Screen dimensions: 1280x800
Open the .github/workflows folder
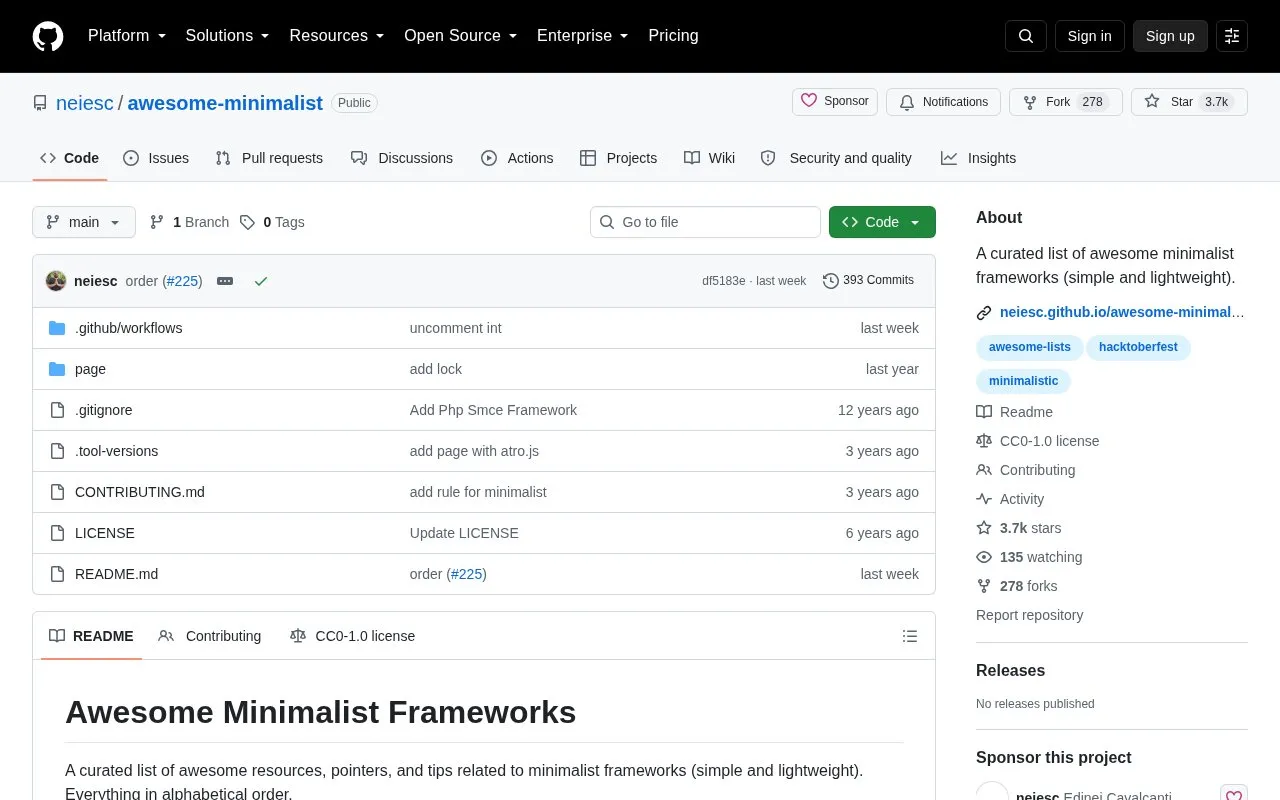coord(128,328)
